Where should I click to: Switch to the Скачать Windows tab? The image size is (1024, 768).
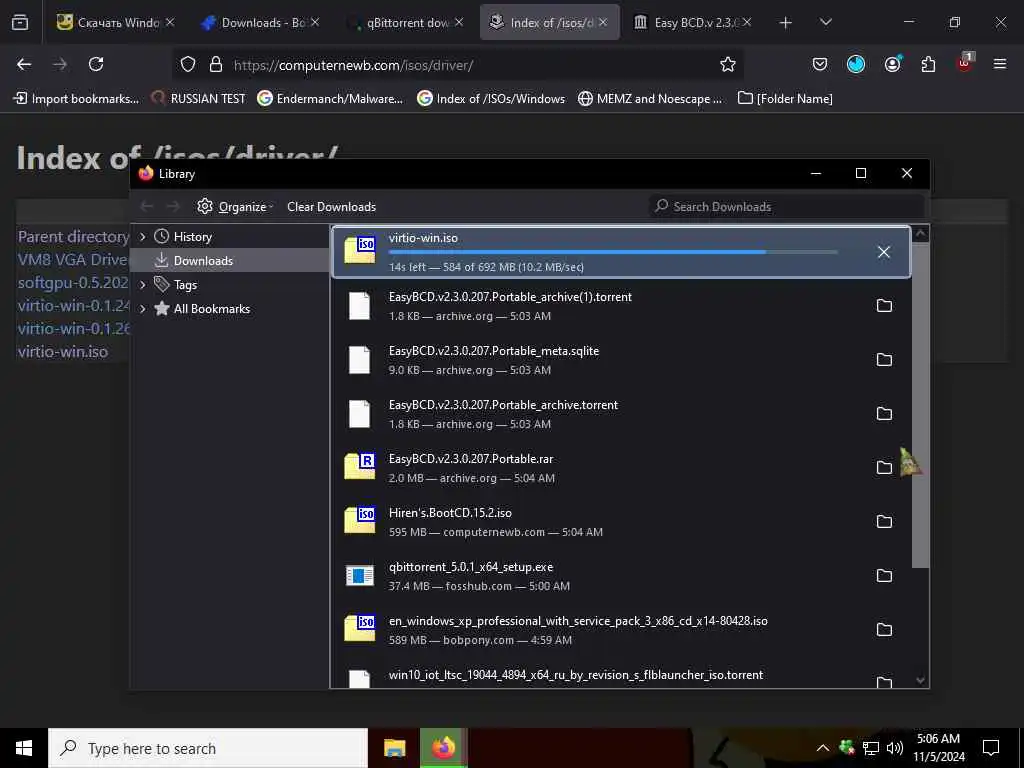116,22
